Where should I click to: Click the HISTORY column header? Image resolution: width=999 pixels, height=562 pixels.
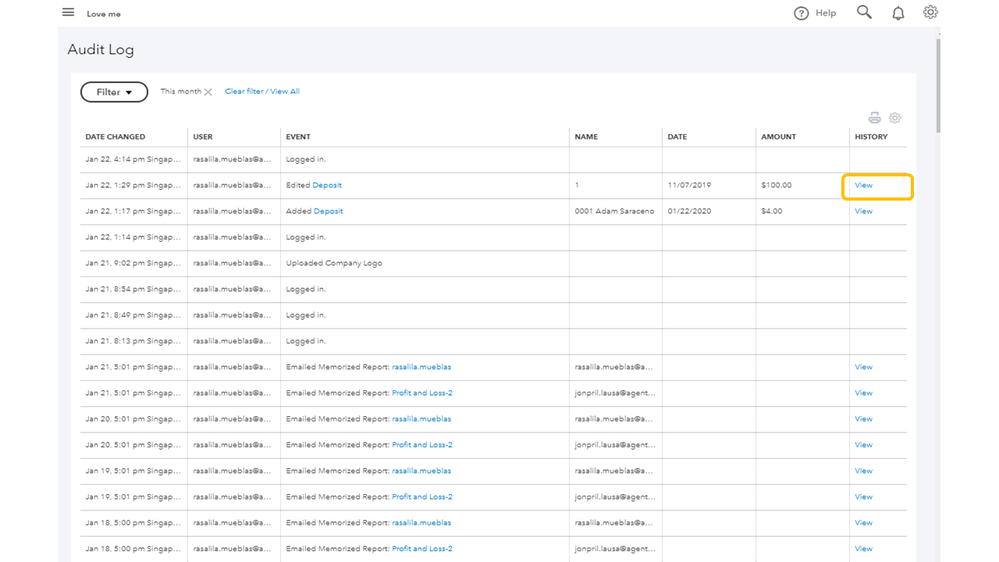click(x=871, y=137)
